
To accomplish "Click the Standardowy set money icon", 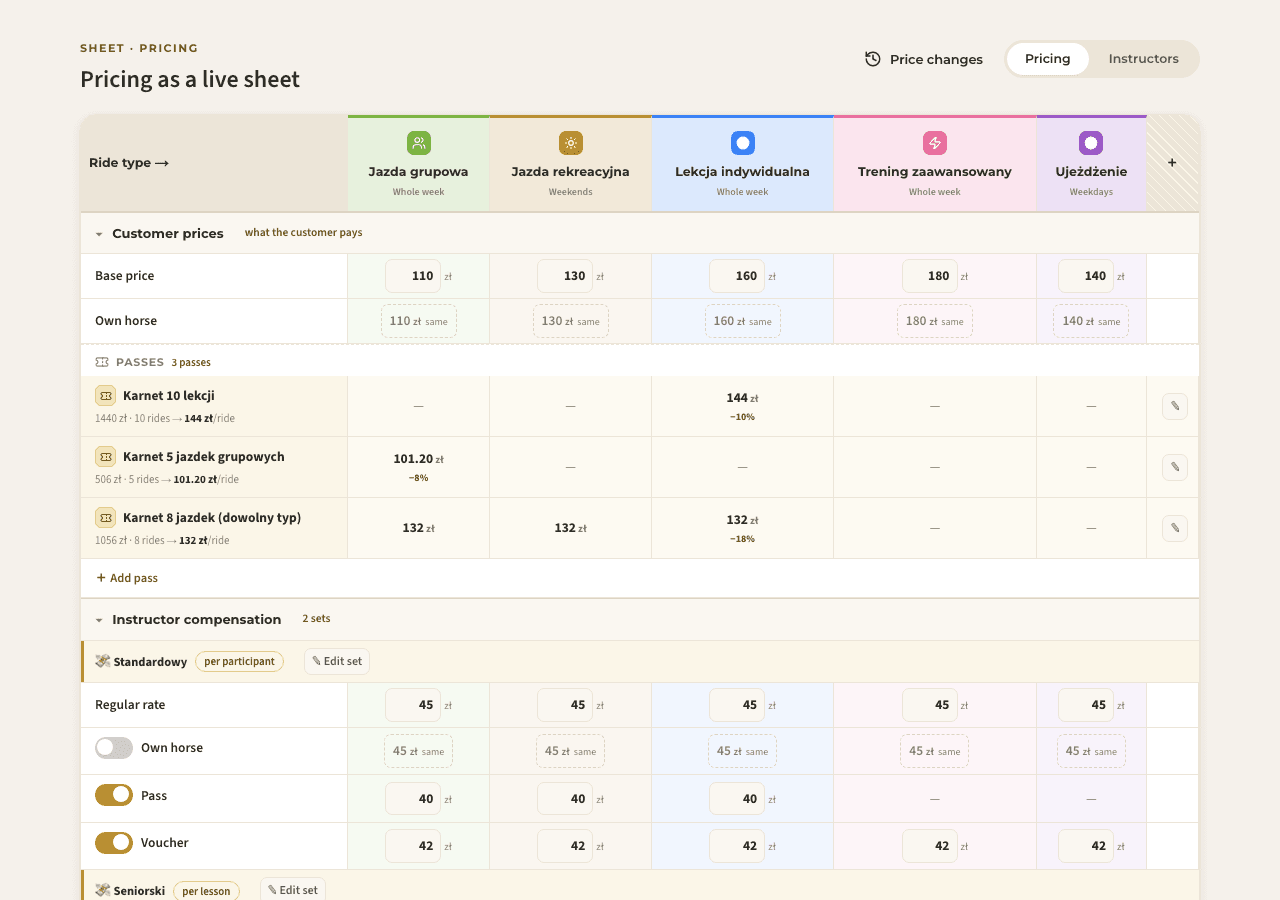I will [103, 661].
